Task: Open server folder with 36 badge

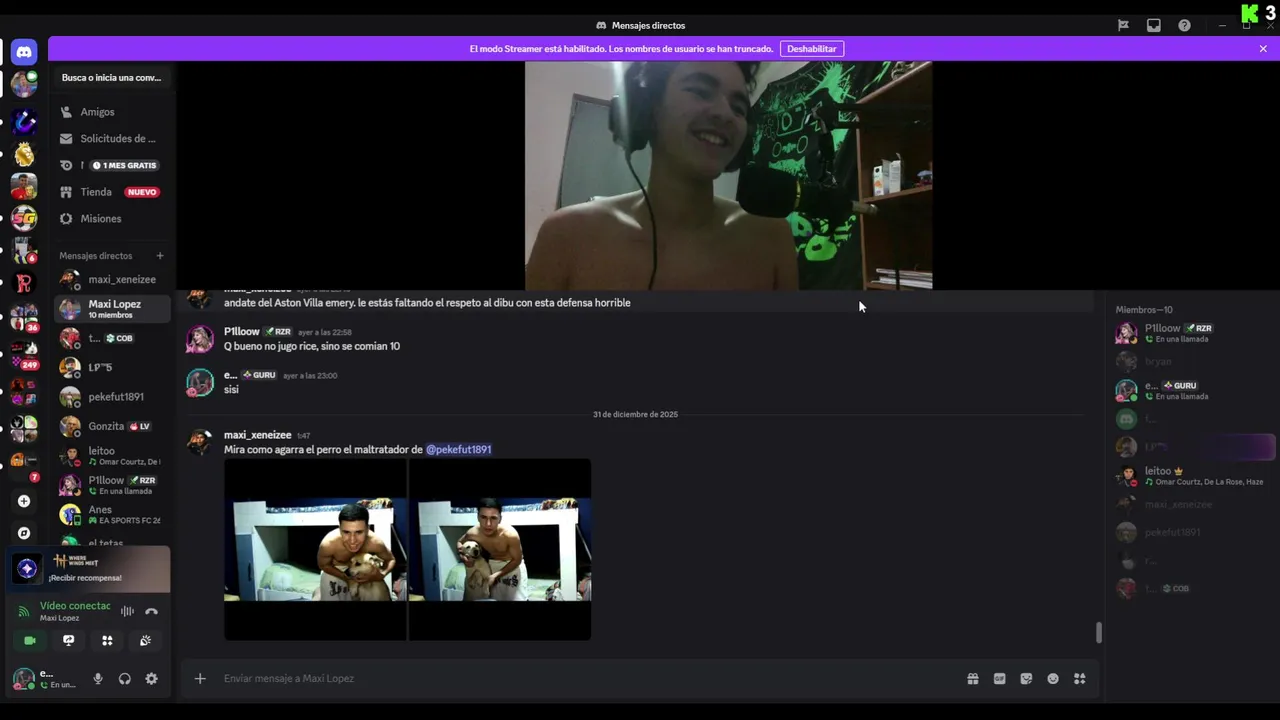Action: tap(24, 318)
